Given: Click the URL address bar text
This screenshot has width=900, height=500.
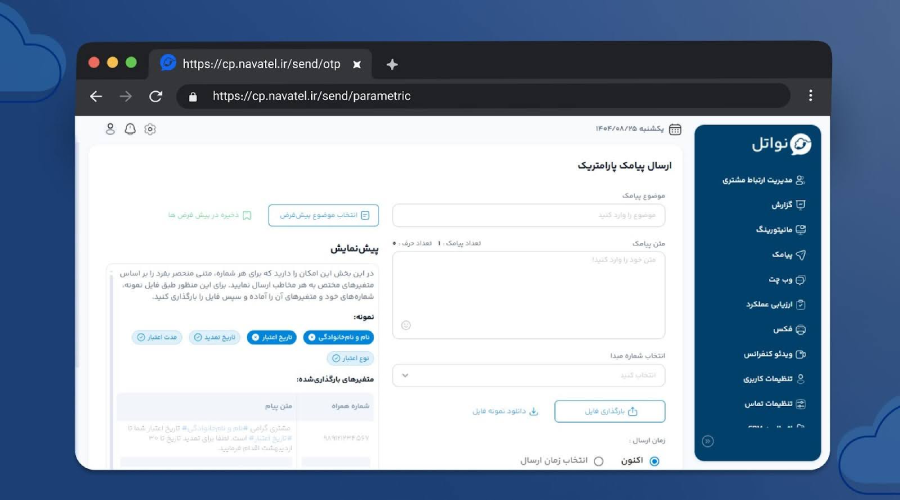Looking at the screenshot, I should pyautogui.click(x=312, y=96).
